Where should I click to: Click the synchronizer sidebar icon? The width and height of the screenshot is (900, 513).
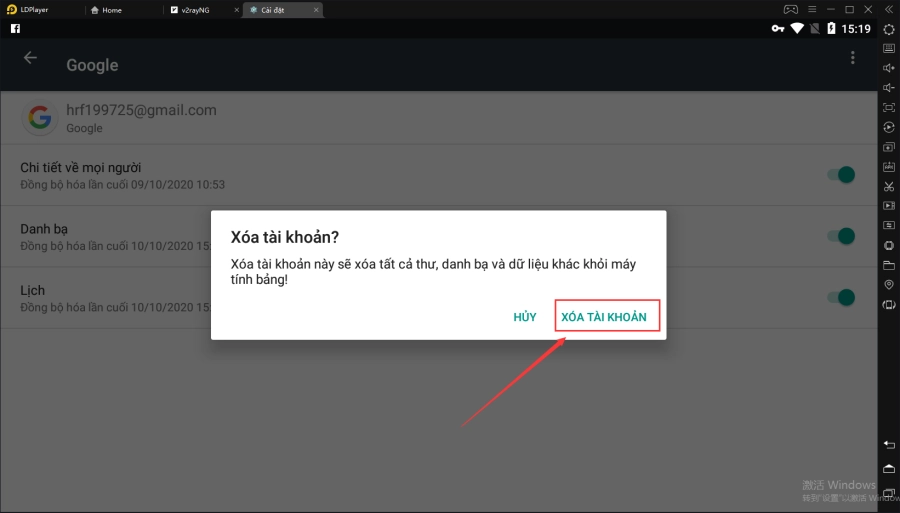point(889,225)
